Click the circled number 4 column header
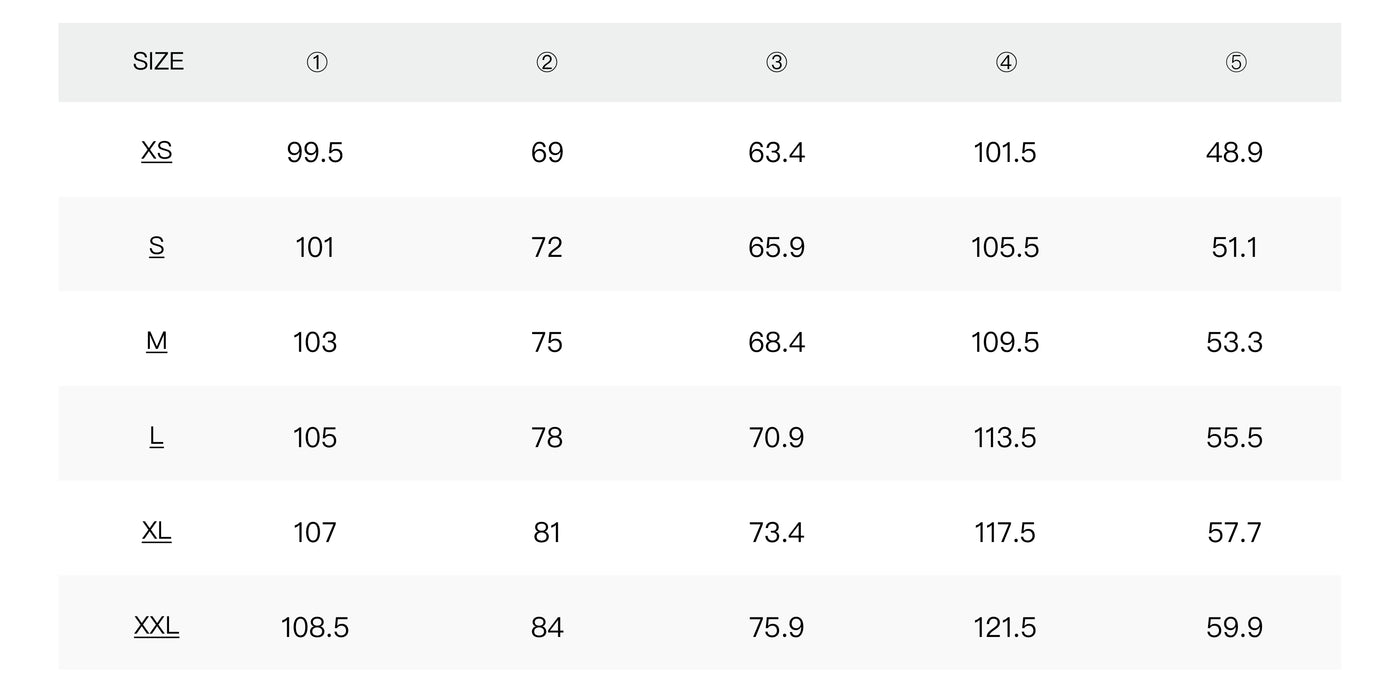The width and height of the screenshot is (1400, 694). coord(1007,63)
